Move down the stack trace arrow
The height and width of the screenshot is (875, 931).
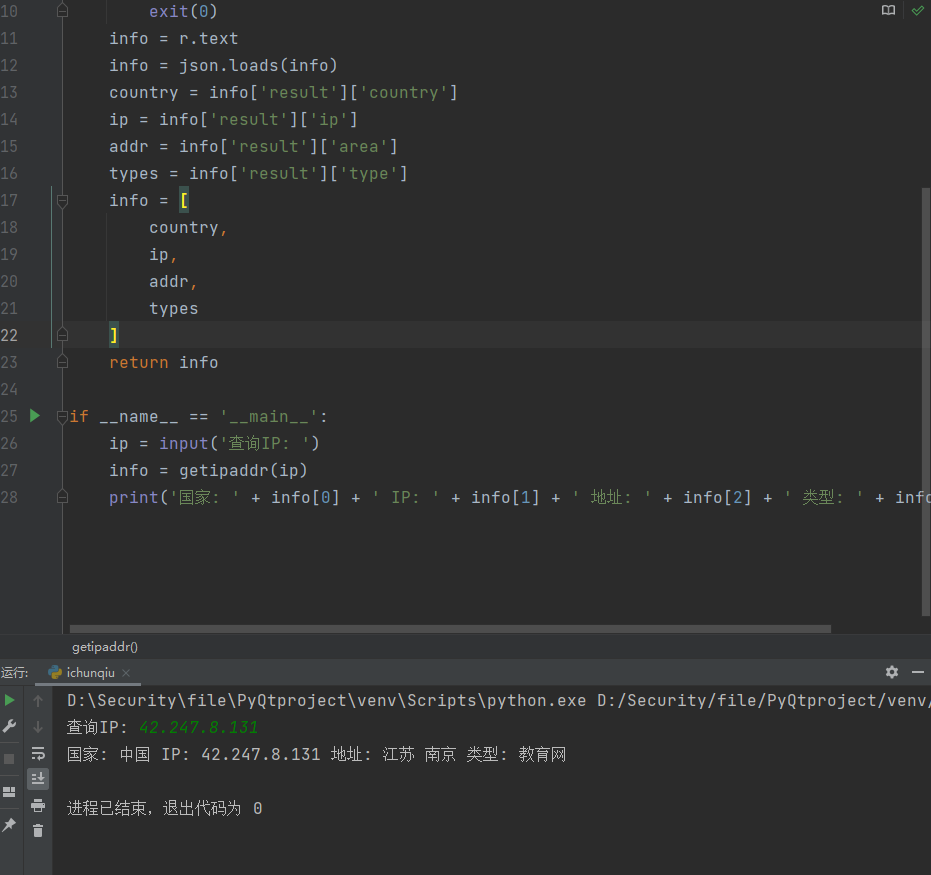[38, 727]
